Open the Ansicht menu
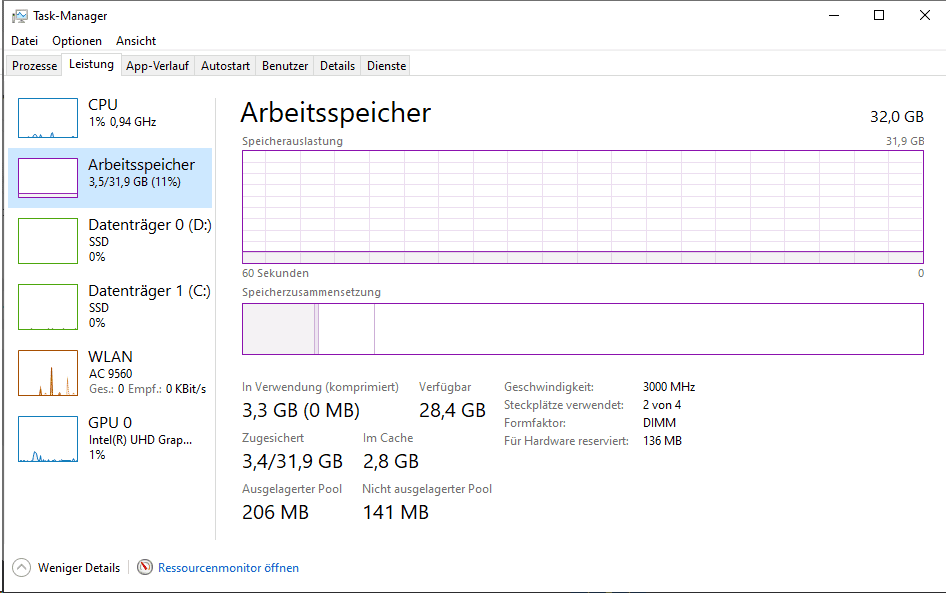 point(136,41)
